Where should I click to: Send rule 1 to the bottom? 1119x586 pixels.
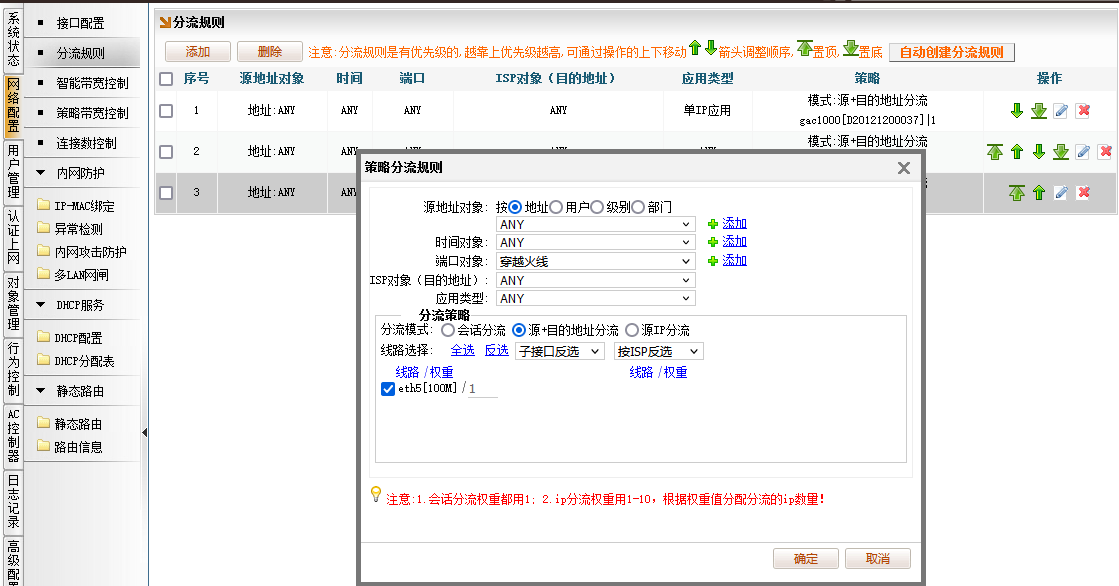click(x=1039, y=111)
